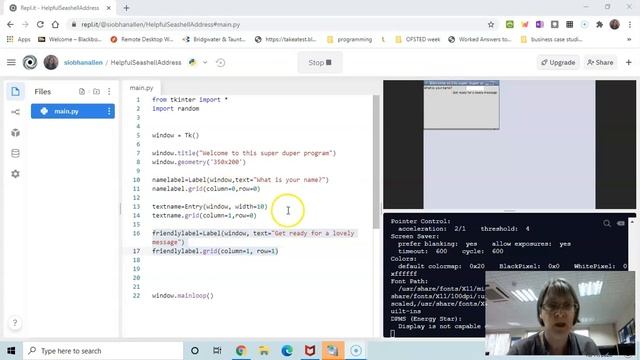Viewport: 640px width, 360px height.
Task: Click the siobhanallen username link
Action: tap(83, 62)
